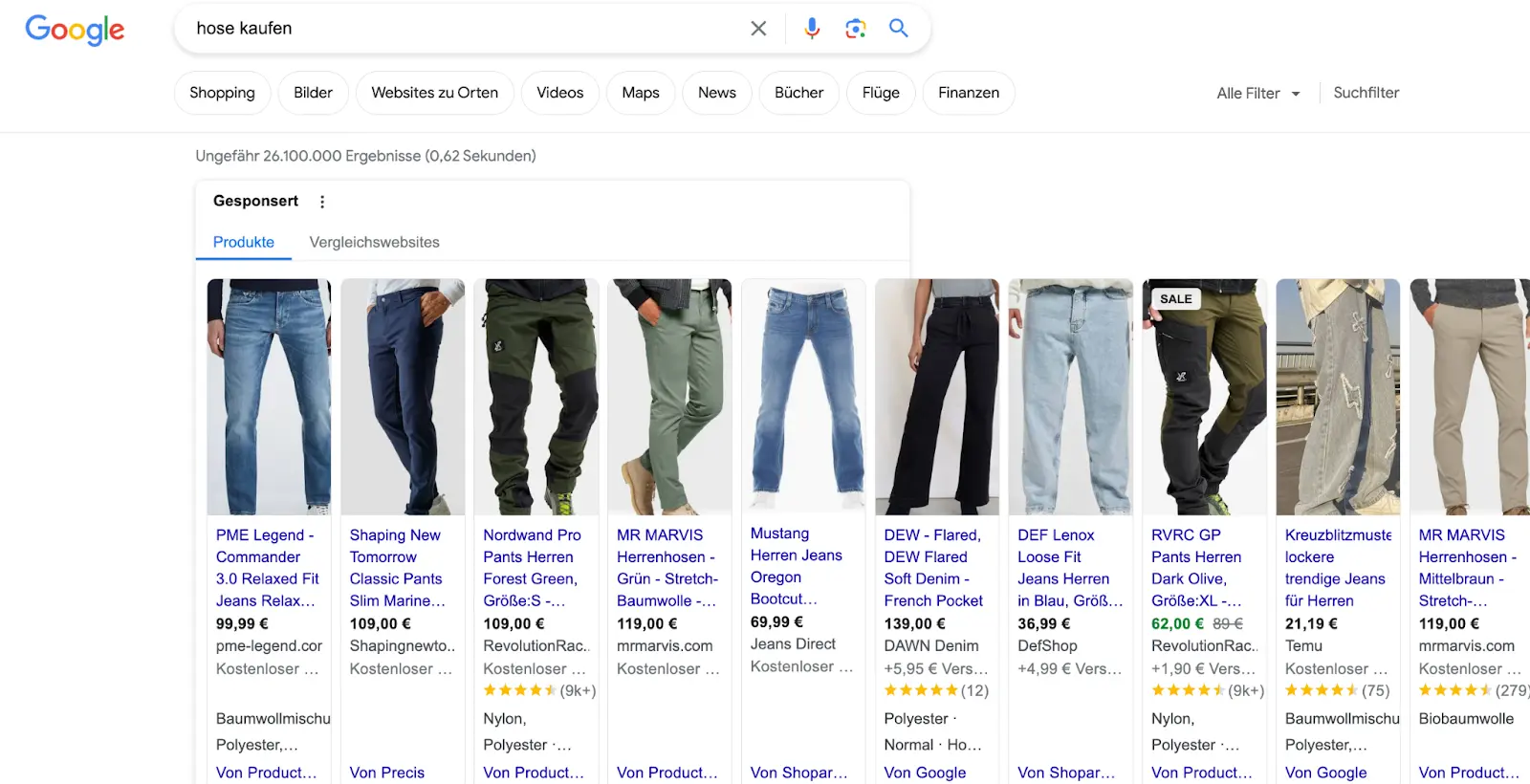Open sponsored info three-dot menu
Screen dimensions: 1530x784
pos(322,202)
